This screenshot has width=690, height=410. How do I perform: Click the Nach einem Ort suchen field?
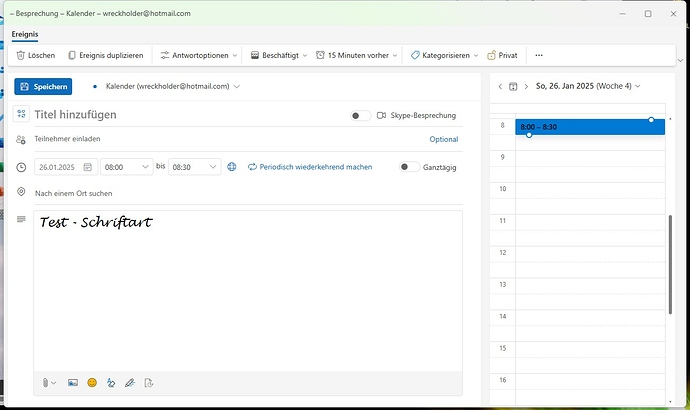pyautogui.click(x=248, y=194)
